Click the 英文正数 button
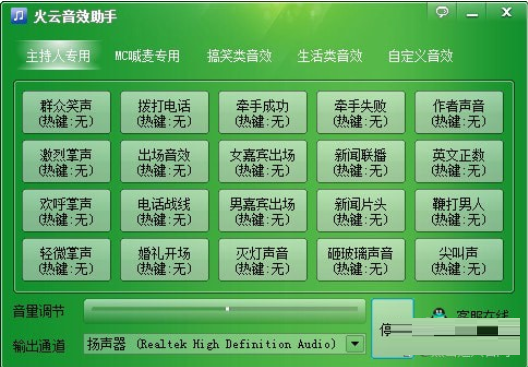 pyautogui.click(x=459, y=162)
